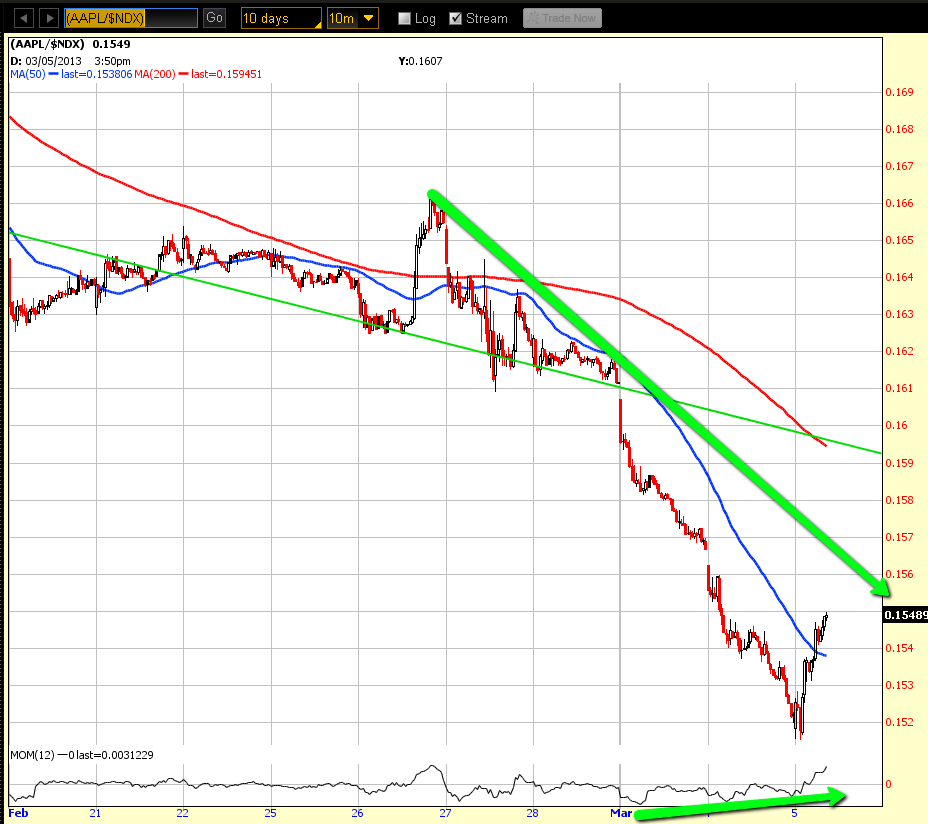This screenshot has height=824, width=928.
Task: Toggle the Stream checkbox
Action: coord(455,18)
